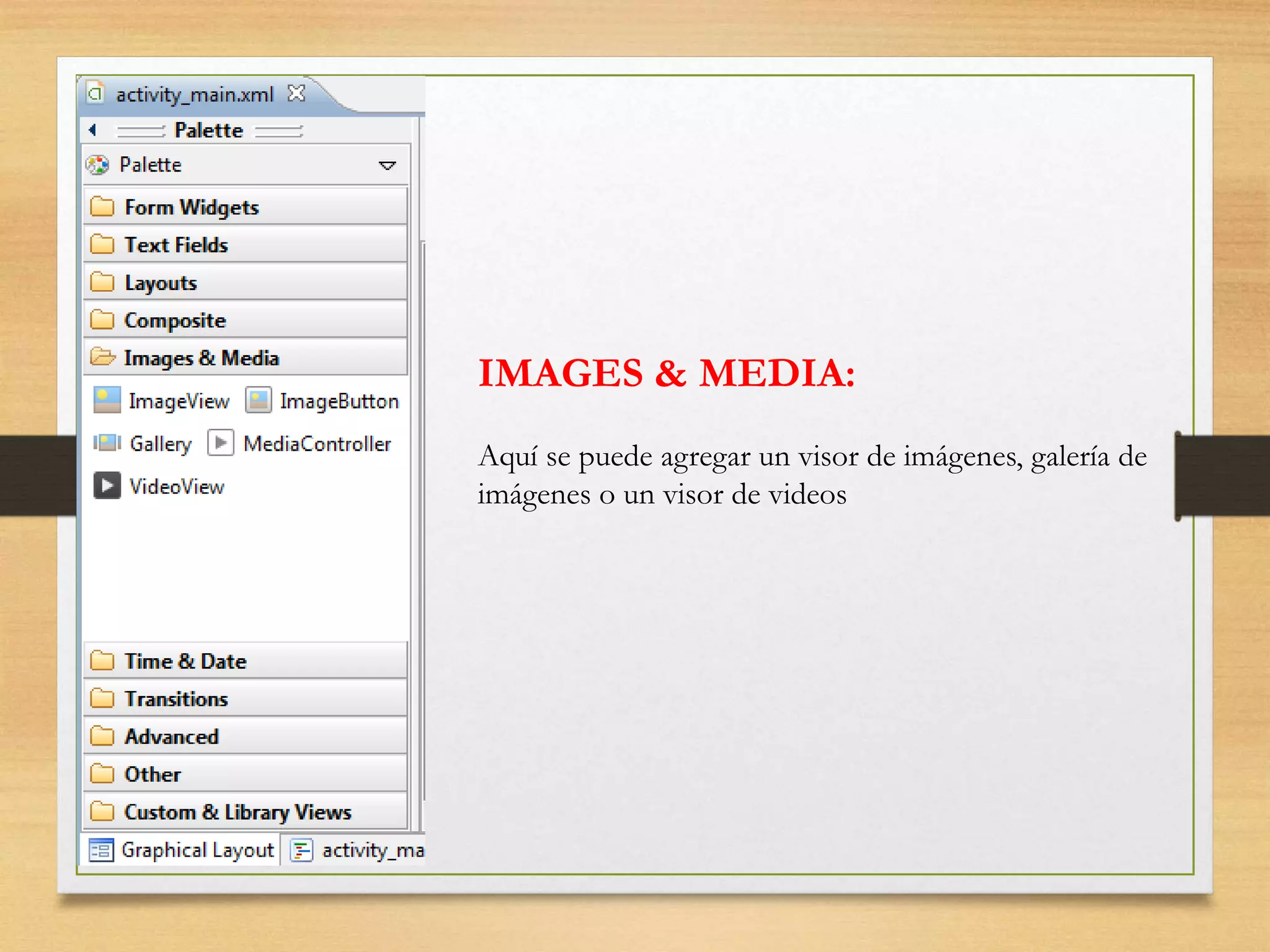Expand the Time & Date category
This screenshot has height=952, width=1270.
[x=245, y=661]
